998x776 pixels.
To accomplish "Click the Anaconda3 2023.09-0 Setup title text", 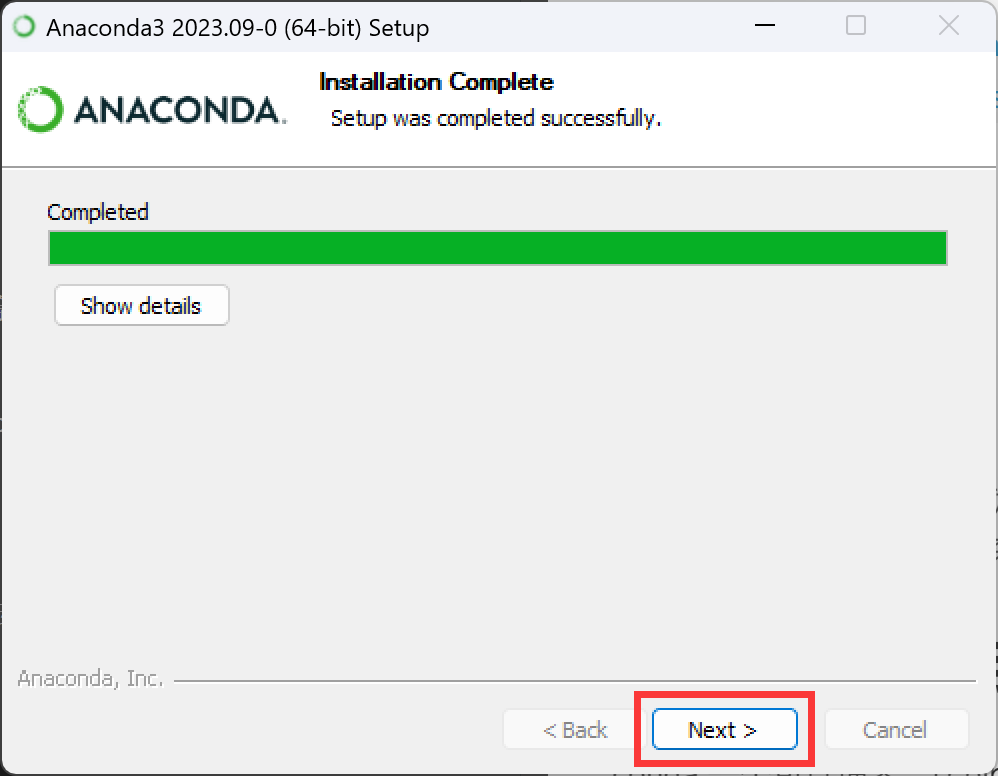I will (x=237, y=28).
